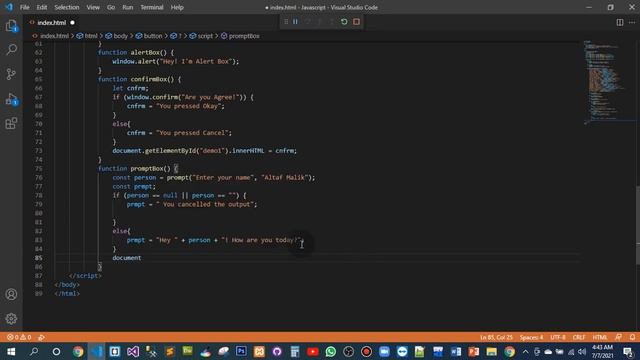Click the feedback icon in the status bar
640x360 pixels.
click(618, 337)
